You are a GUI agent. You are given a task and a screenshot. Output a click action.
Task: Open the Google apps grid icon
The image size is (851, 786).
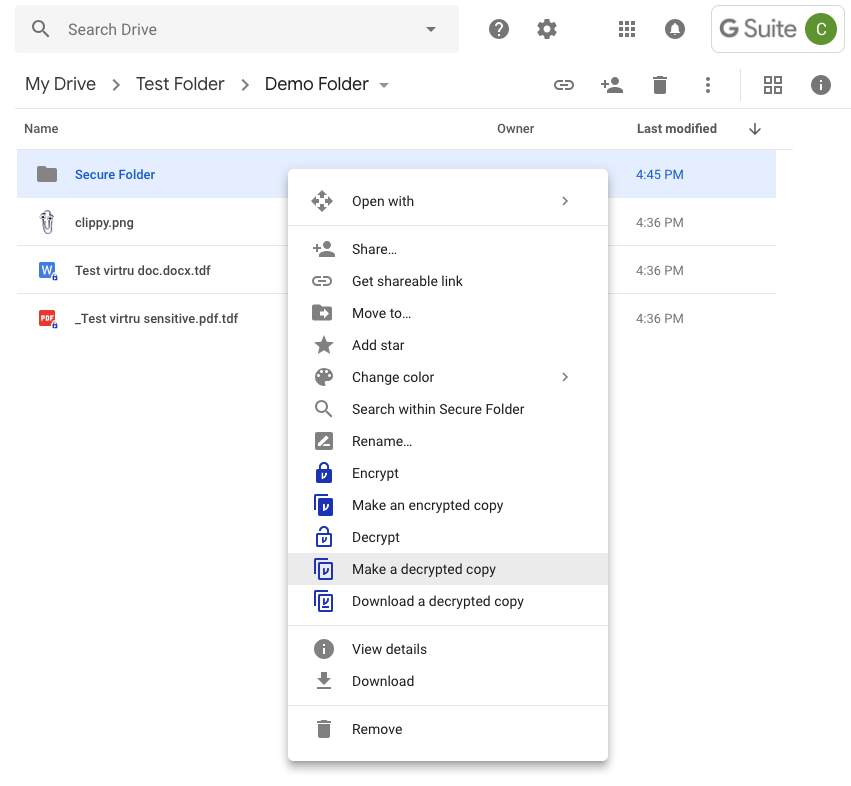pyautogui.click(x=627, y=29)
